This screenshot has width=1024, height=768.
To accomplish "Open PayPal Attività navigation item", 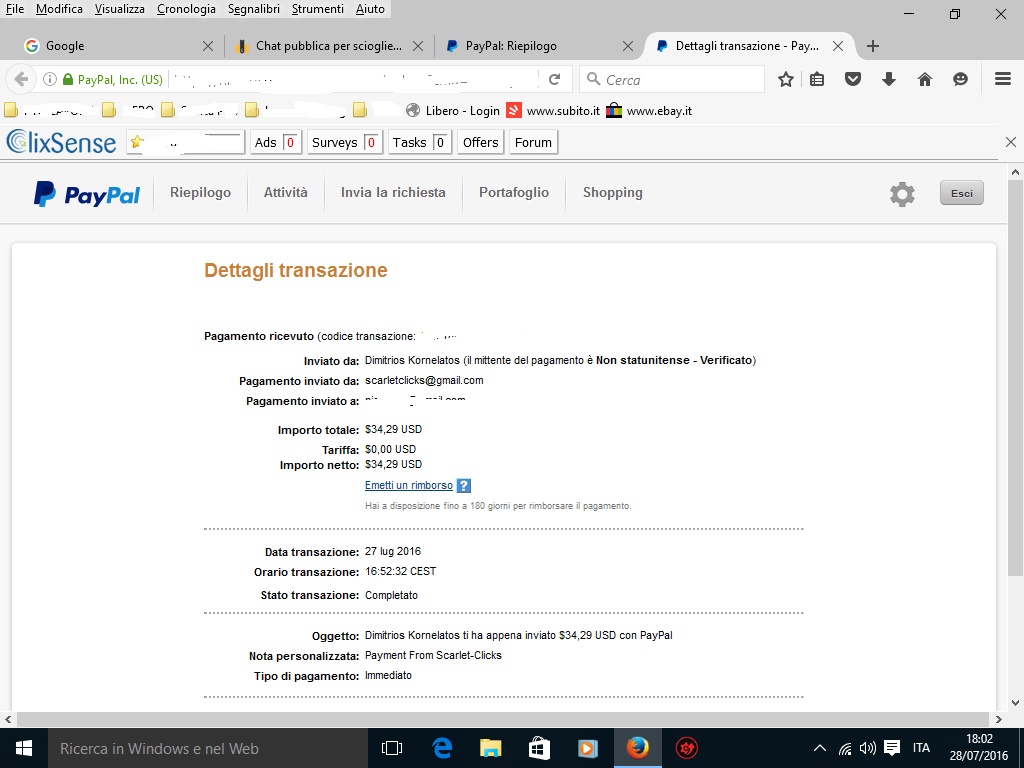I will [x=285, y=193].
